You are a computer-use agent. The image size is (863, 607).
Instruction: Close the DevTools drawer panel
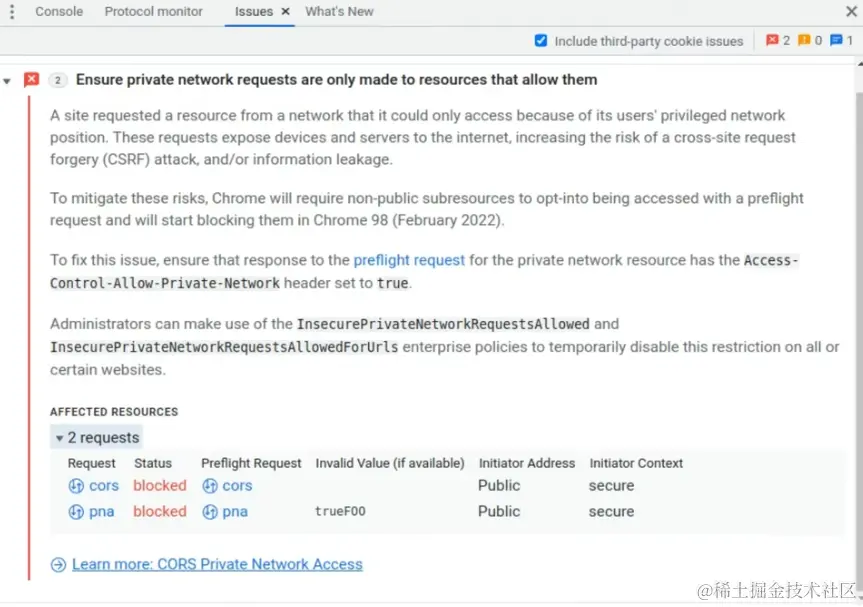point(851,12)
